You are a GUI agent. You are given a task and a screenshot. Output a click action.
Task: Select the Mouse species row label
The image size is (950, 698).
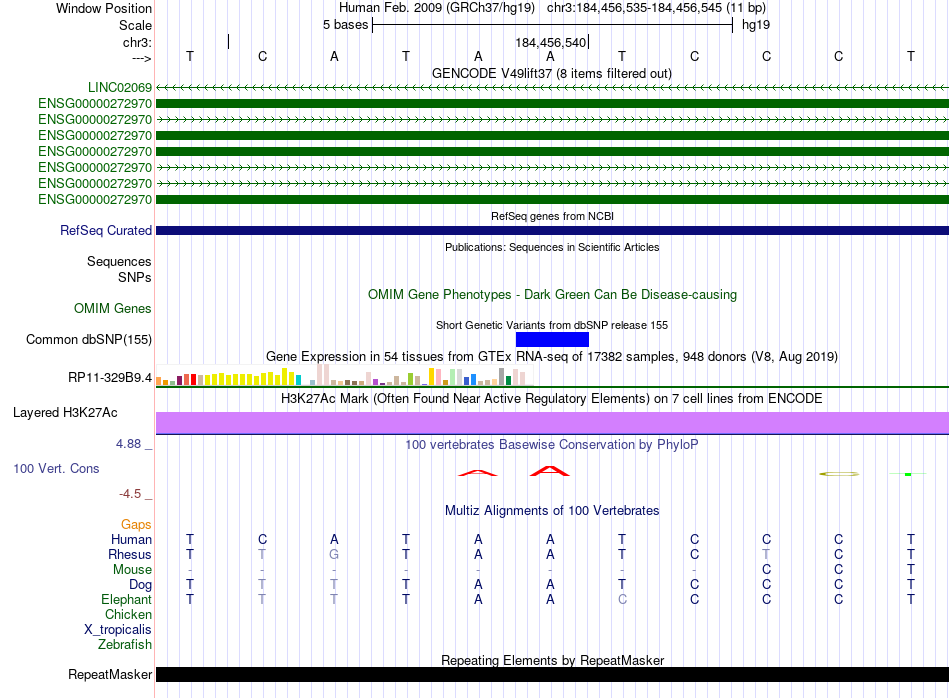coord(132,570)
